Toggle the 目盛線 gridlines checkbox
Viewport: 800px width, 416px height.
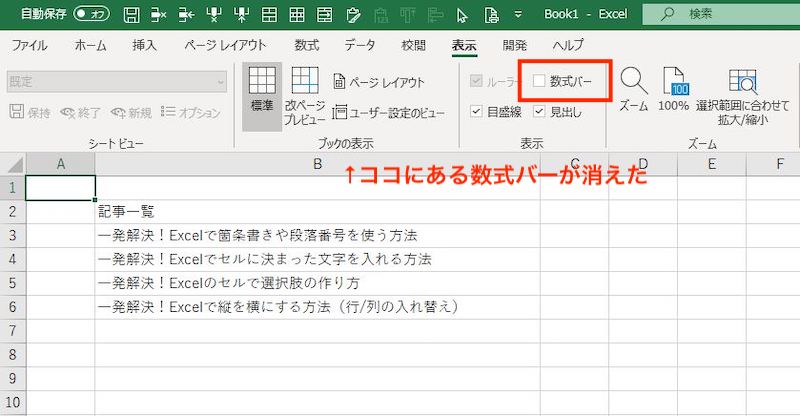click(x=476, y=111)
